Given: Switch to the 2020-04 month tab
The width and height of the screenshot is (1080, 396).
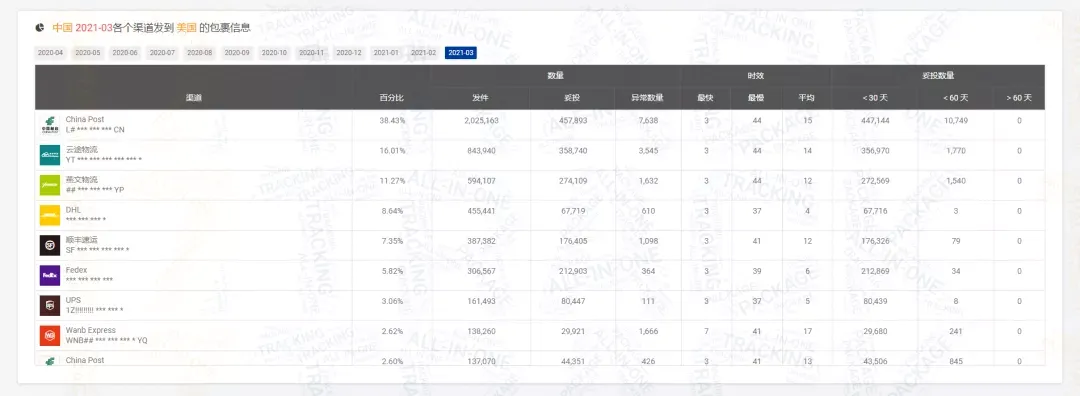Looking at the screenshot, I should (50, 52).
